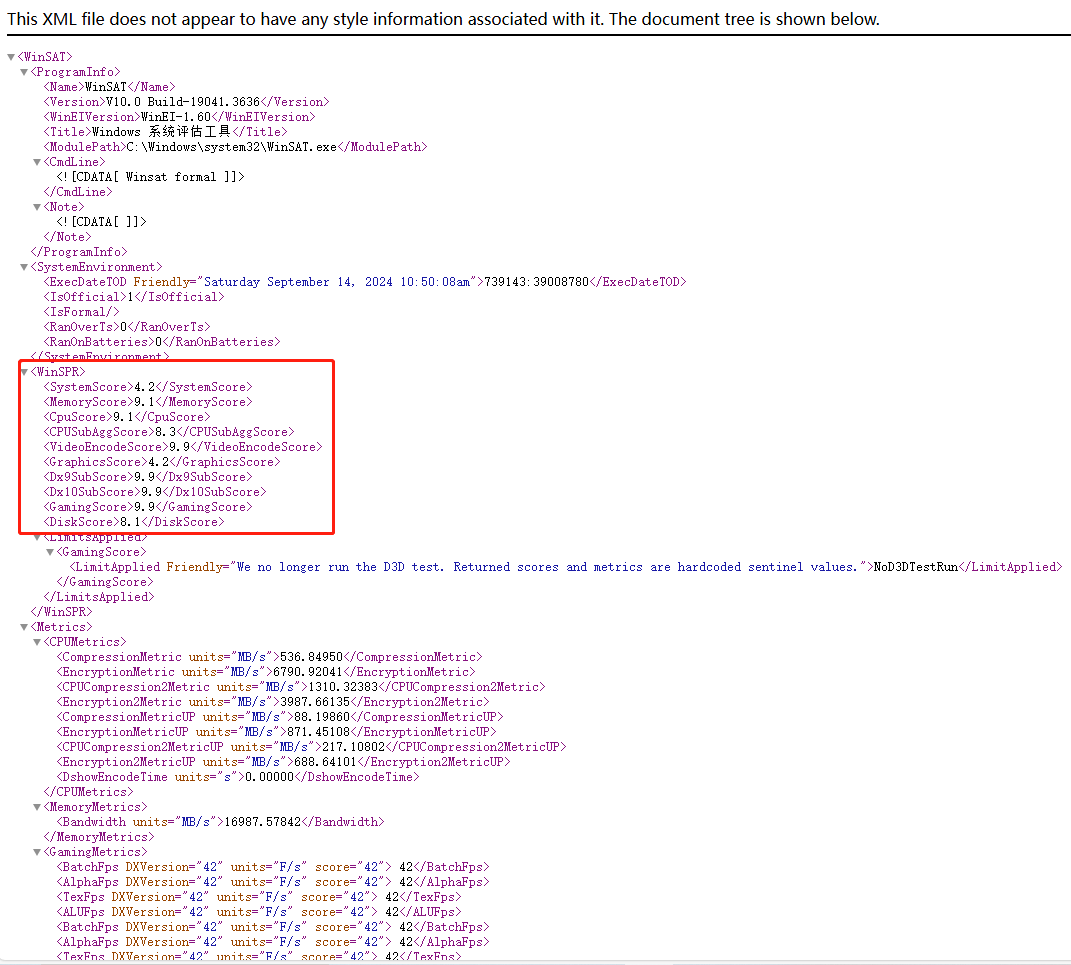Screen dimensions: 1071x965
Task: Click the XML no-style information message
Action: tap(443, 19)
